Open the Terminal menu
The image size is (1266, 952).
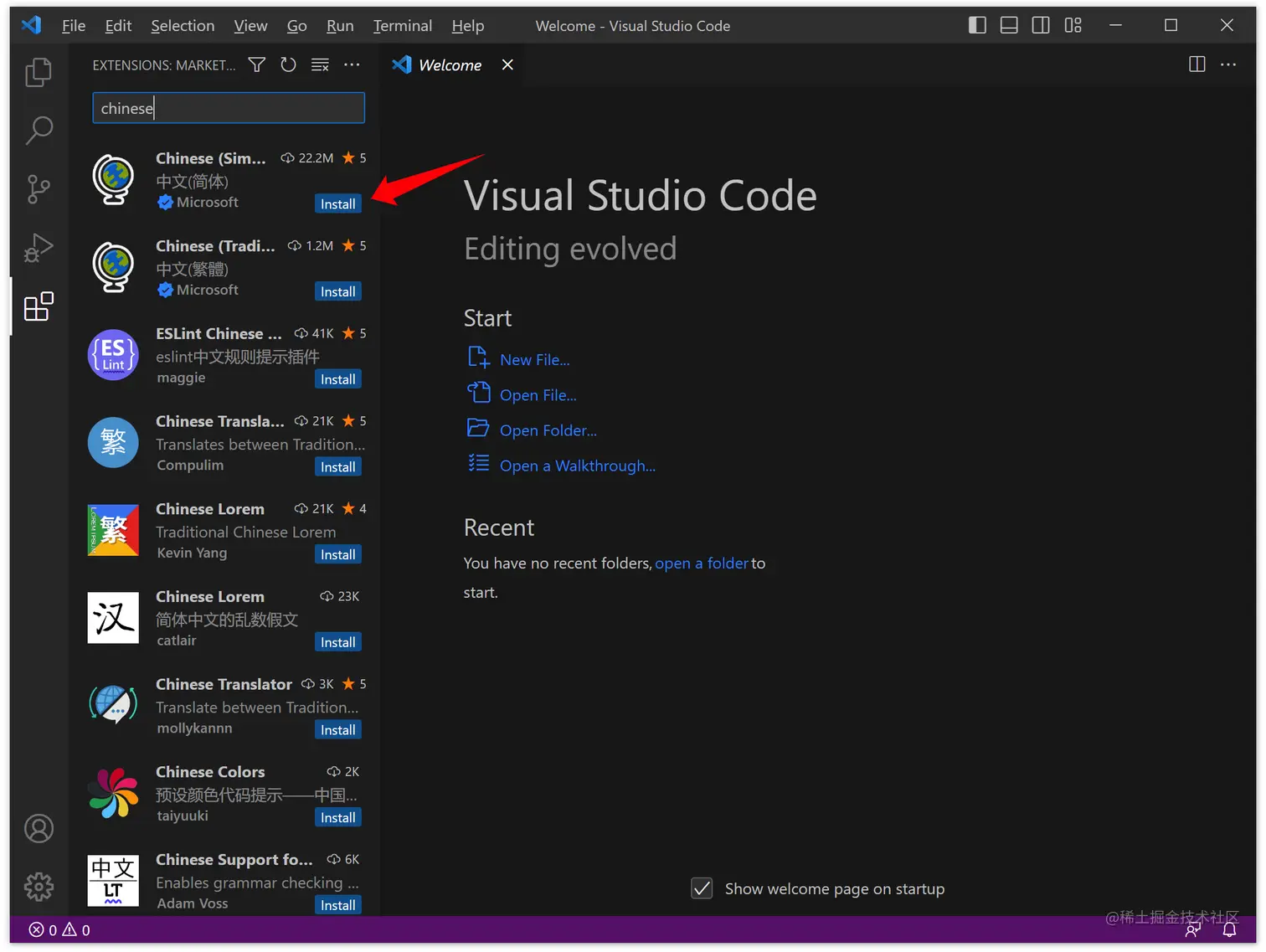(403, 26)
